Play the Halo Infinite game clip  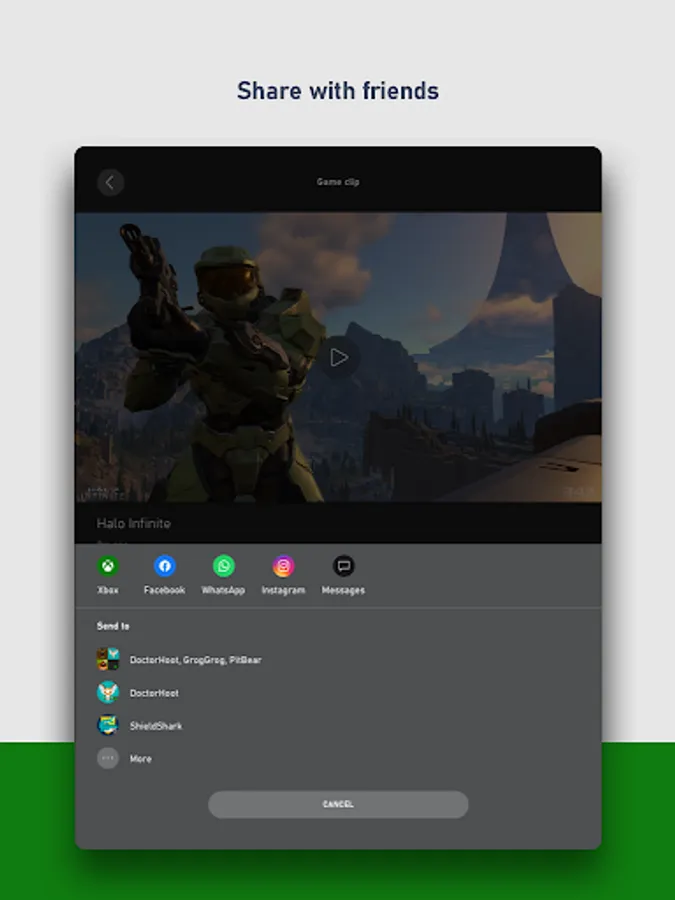tap(339, 358)
